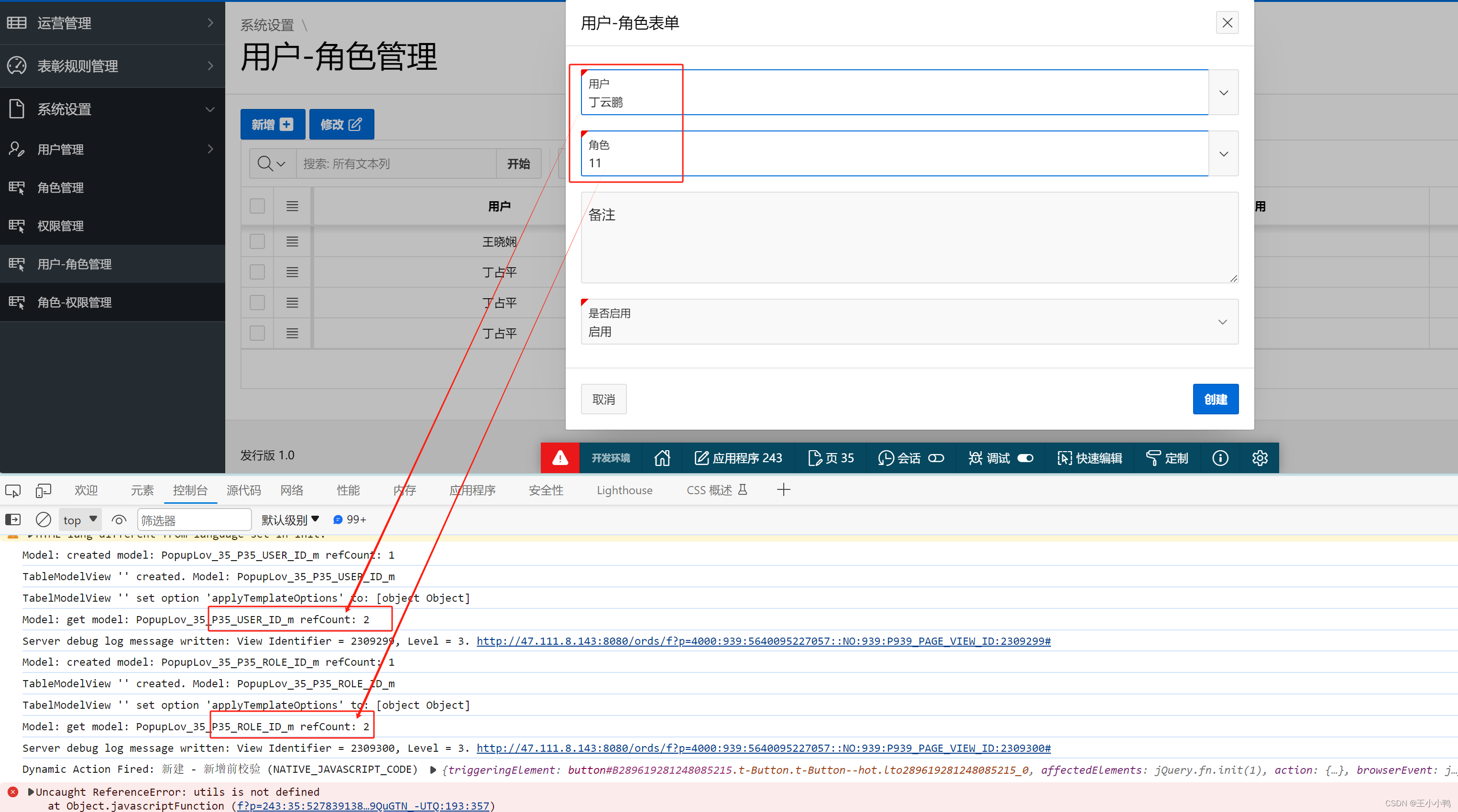Viewport: 1458px width, 812px height.
Task: Expand 运营管理 navigation section
Action: pos(210,22)
